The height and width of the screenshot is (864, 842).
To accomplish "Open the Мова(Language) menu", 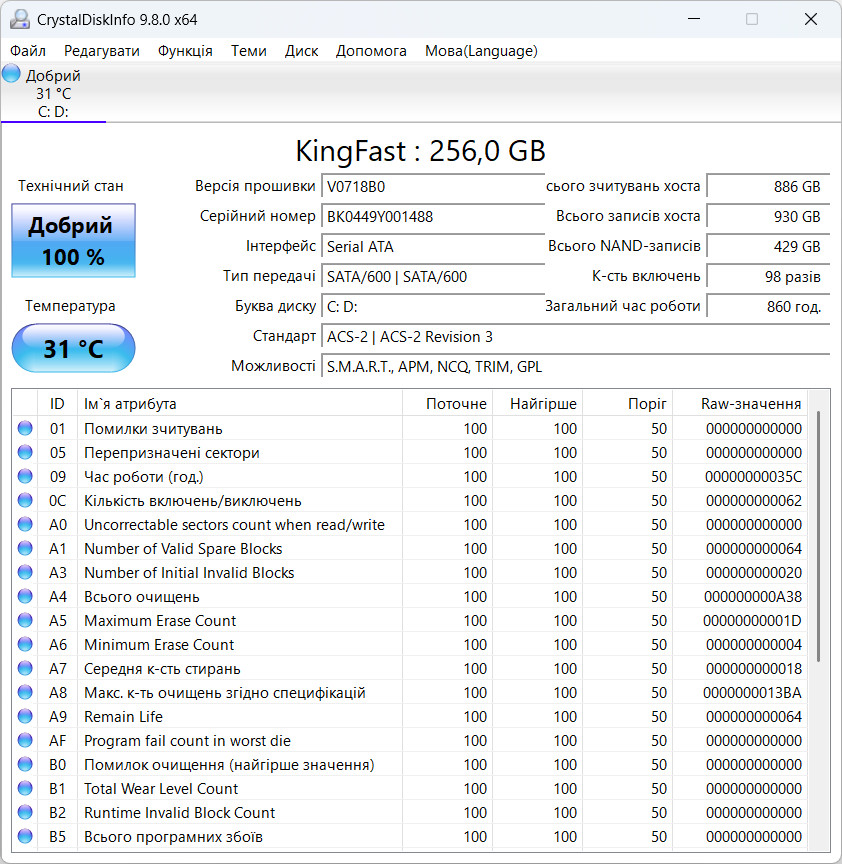I will tap(481, 51).
